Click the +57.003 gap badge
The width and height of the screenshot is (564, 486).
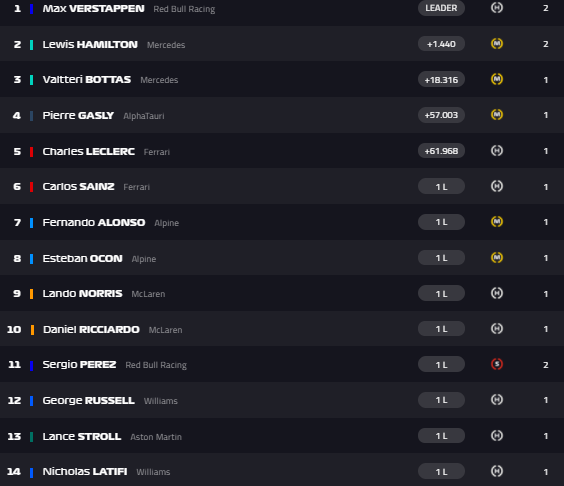(441, 115)
